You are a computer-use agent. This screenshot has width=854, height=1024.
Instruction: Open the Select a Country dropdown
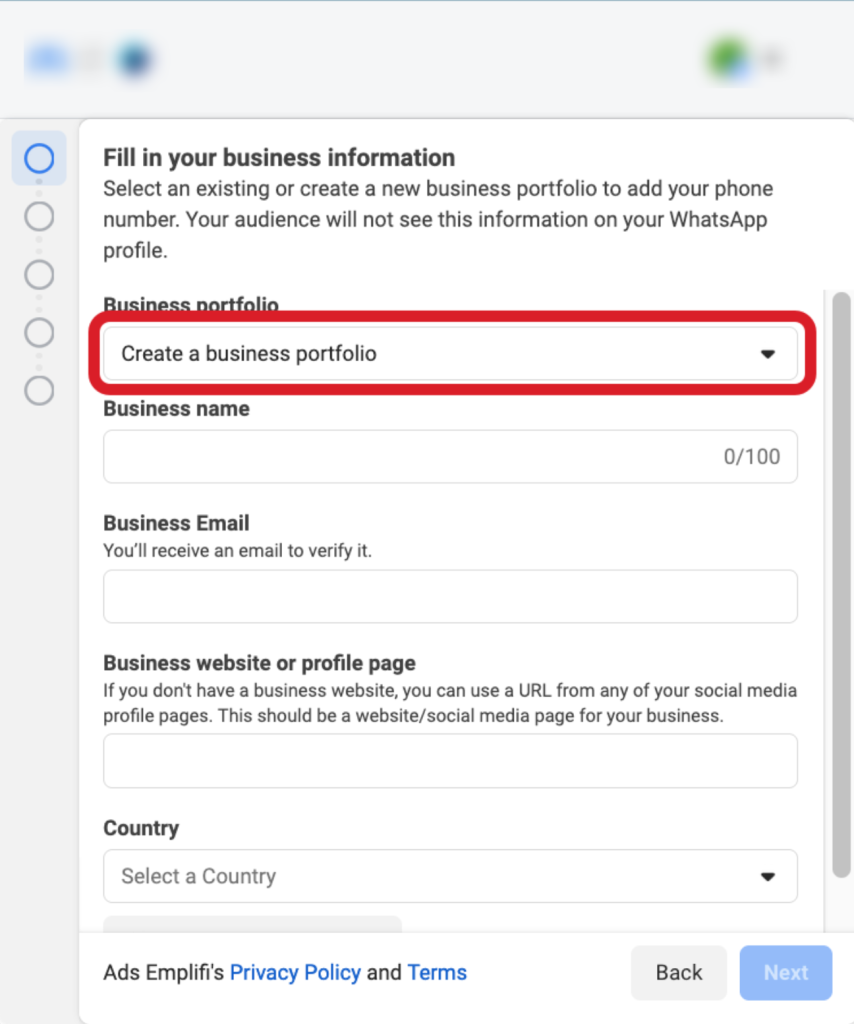point(451,876)
